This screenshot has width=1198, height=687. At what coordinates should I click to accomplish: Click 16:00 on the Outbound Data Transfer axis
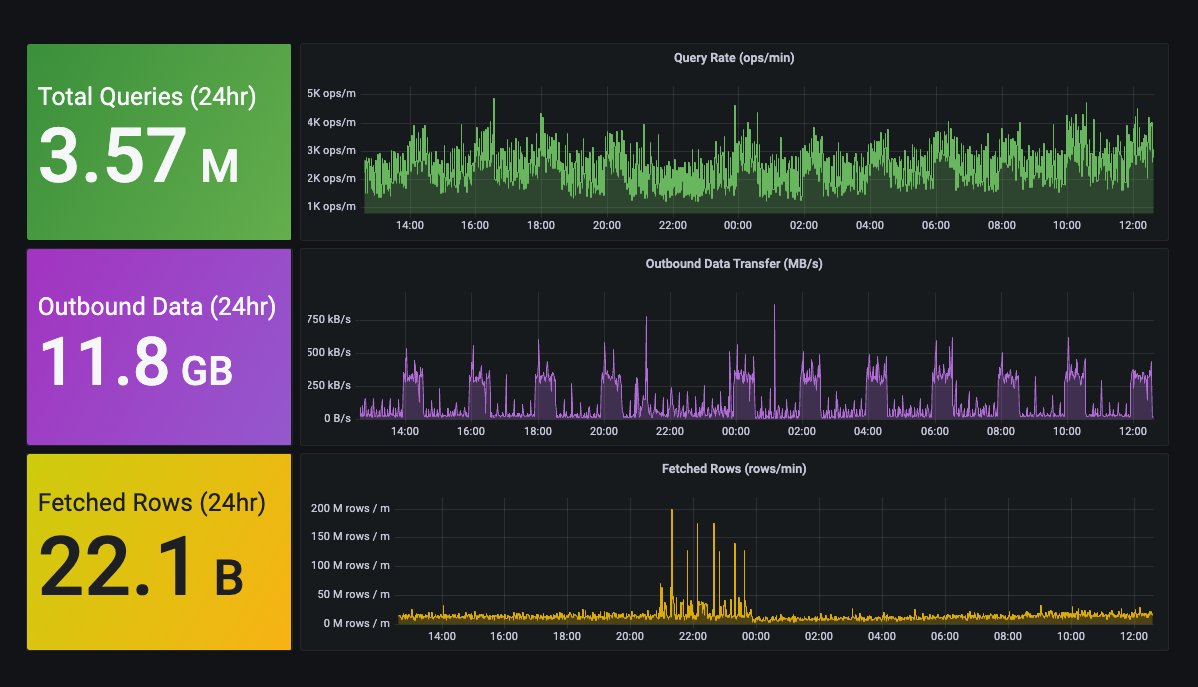(471, 431)
